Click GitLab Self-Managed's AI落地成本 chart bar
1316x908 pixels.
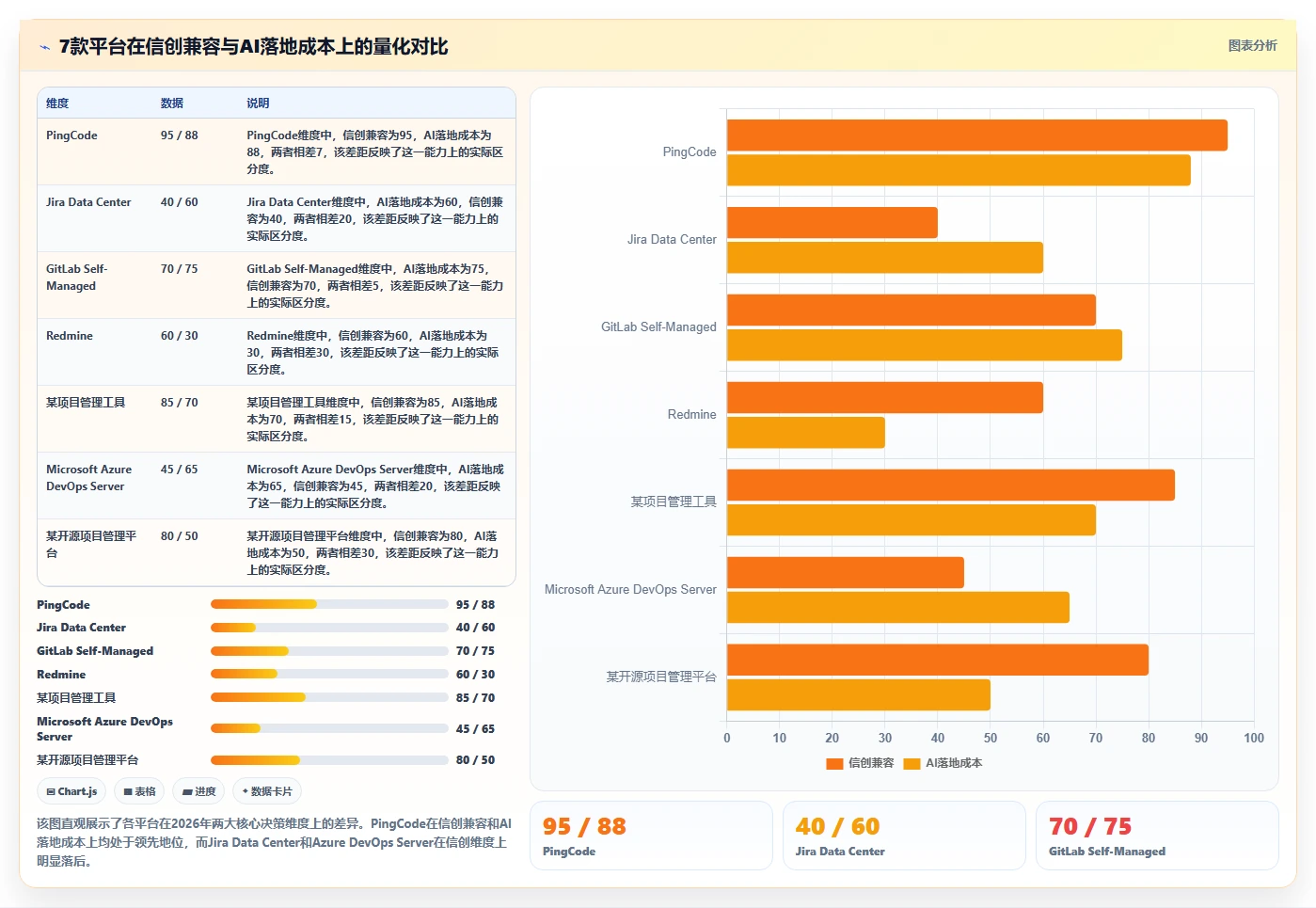925,345
